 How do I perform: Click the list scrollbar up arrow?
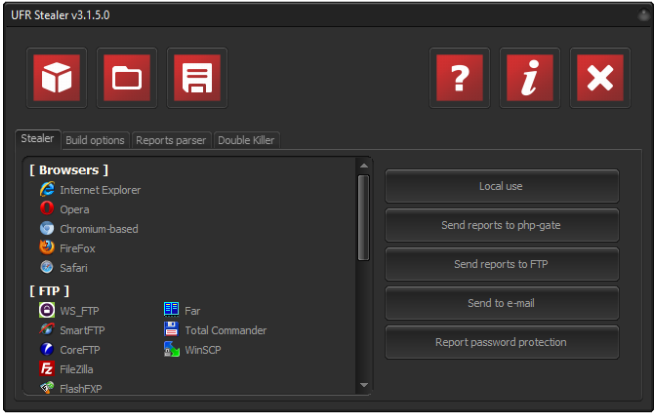(x=364, y=166)
